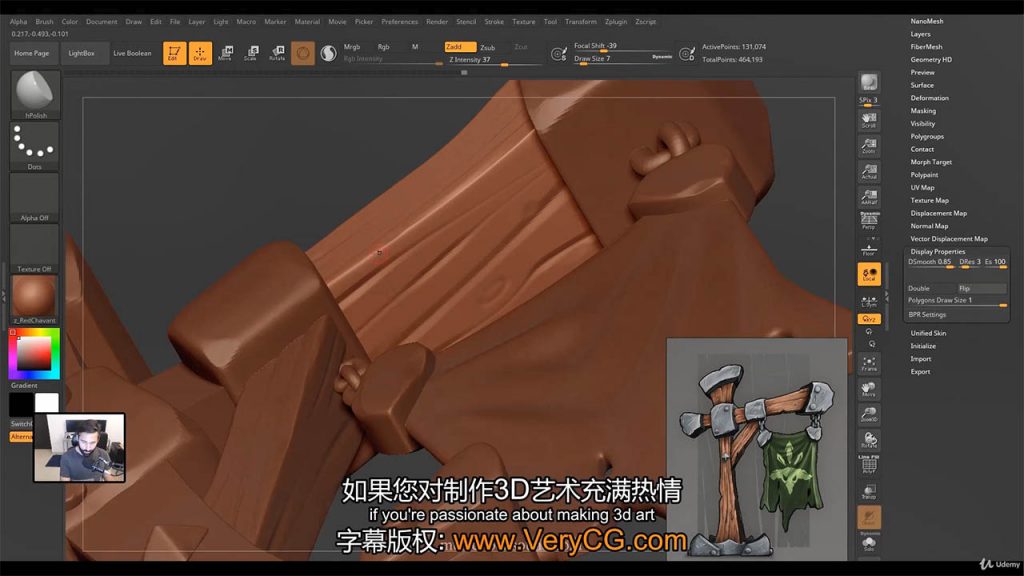The width and height of the screenshot is (1024, 576).
Task: Click the Export button
Action: [920, 372]
